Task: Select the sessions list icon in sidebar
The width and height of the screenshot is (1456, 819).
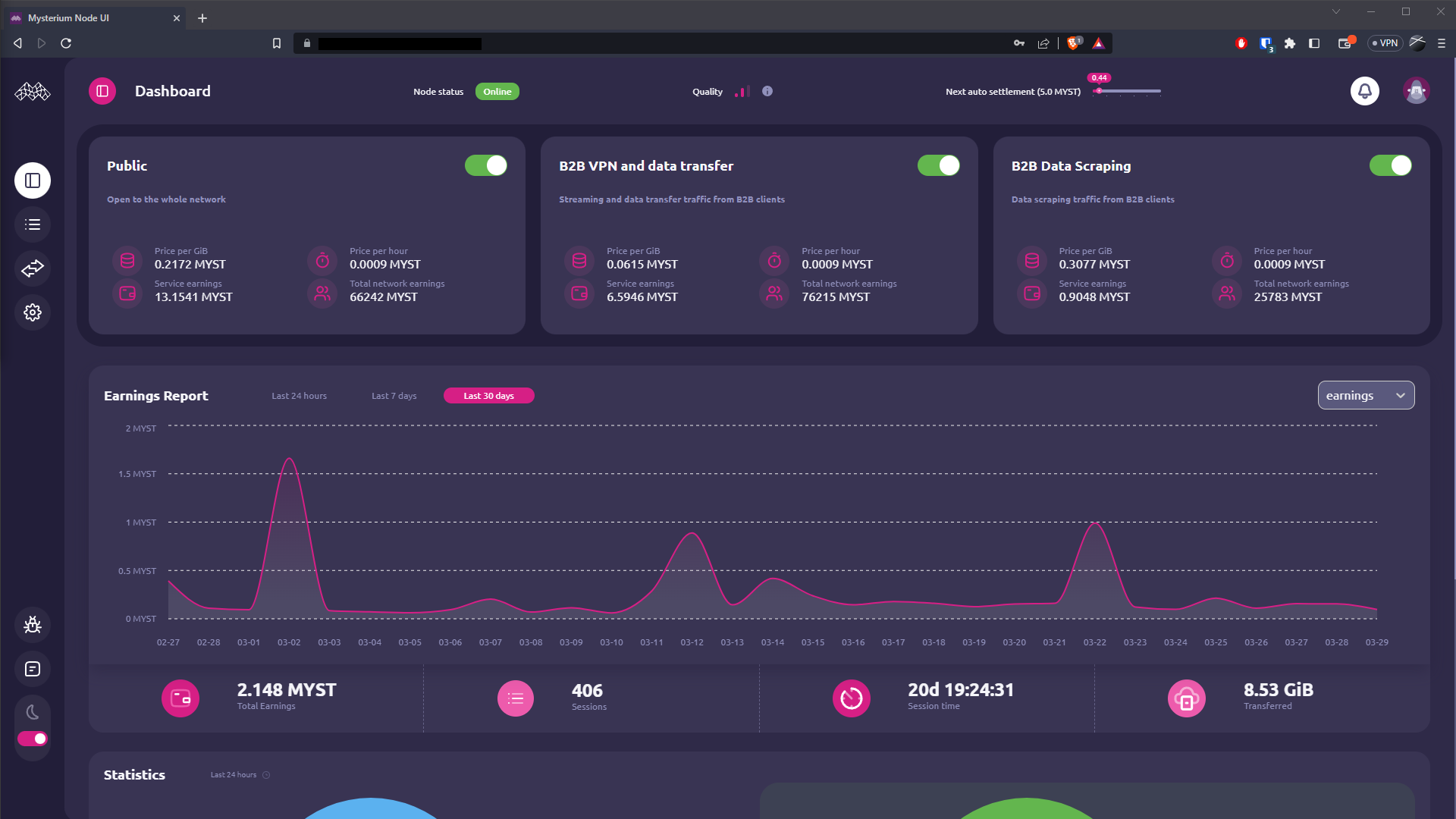Action: [x=32, y=224]
